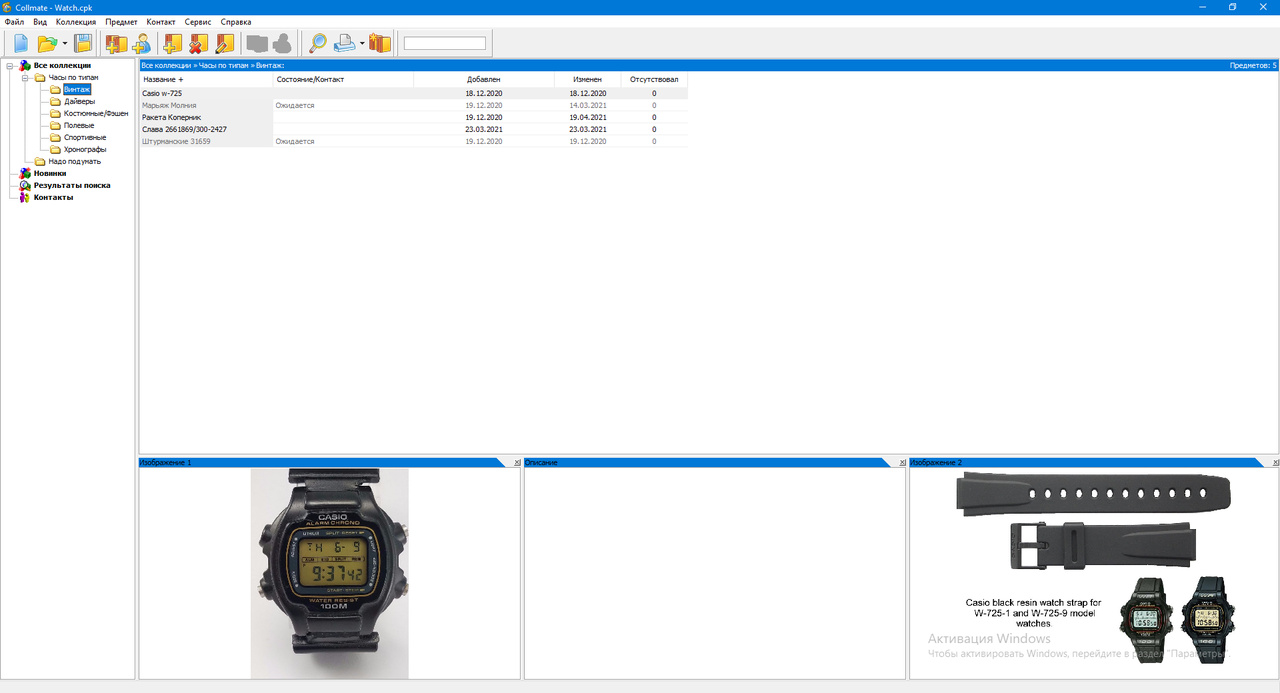The width and height of the screenshot is (1280, 693).
Task: Click the Add collection toolbar icon
Action: point(116,43)
